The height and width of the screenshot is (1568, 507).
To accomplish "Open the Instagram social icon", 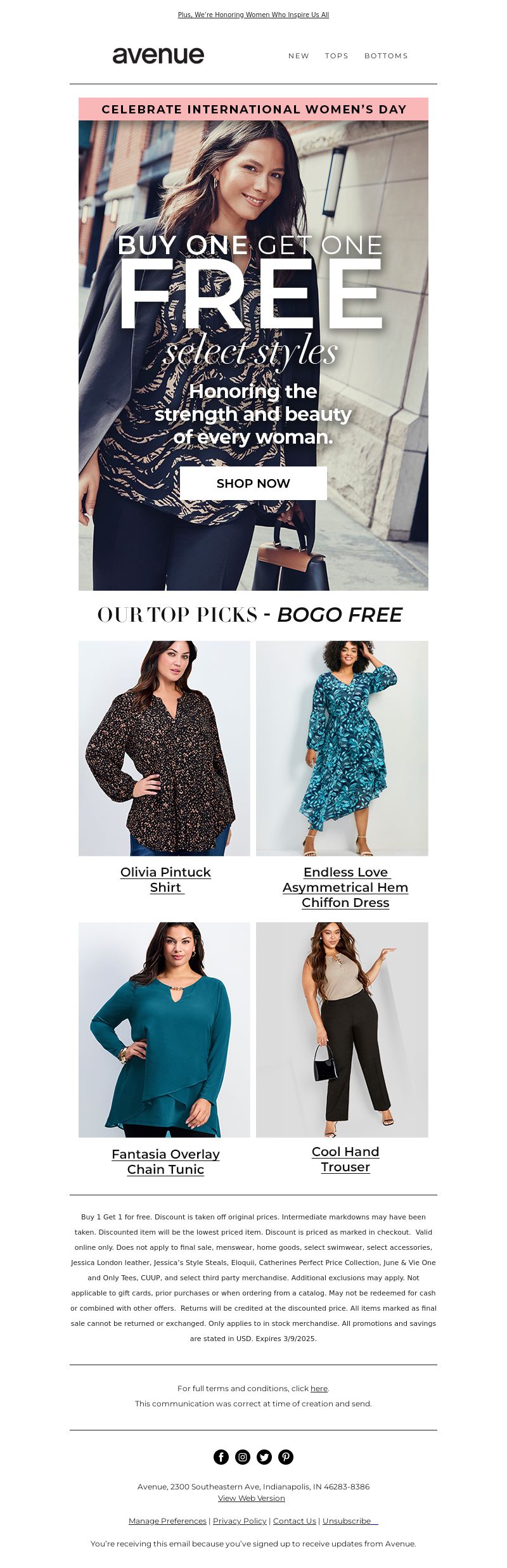I will coord(243,1457).
